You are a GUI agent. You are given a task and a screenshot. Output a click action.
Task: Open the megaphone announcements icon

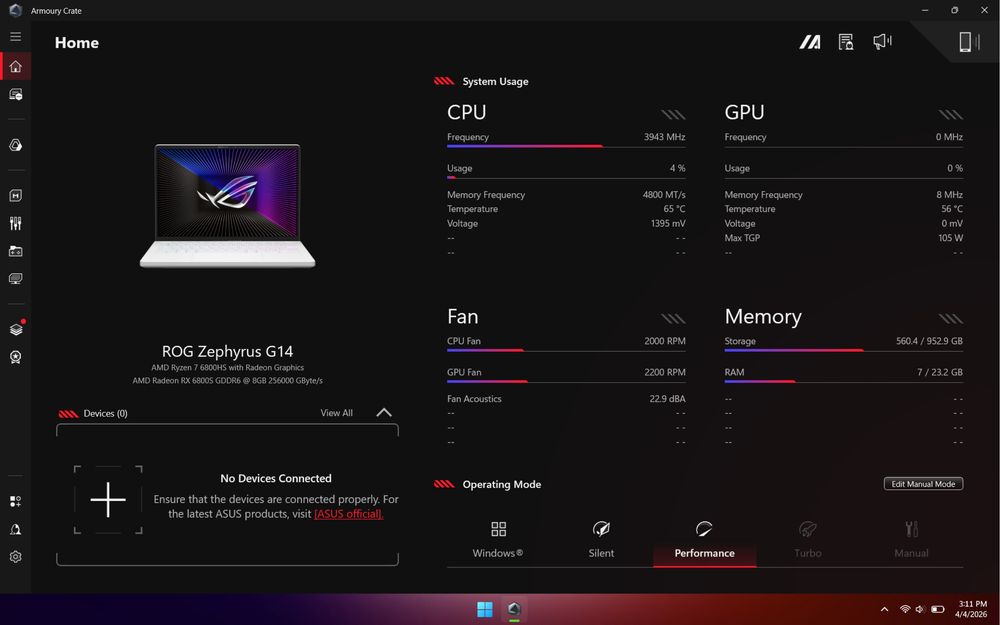click(x=883, y=42)
